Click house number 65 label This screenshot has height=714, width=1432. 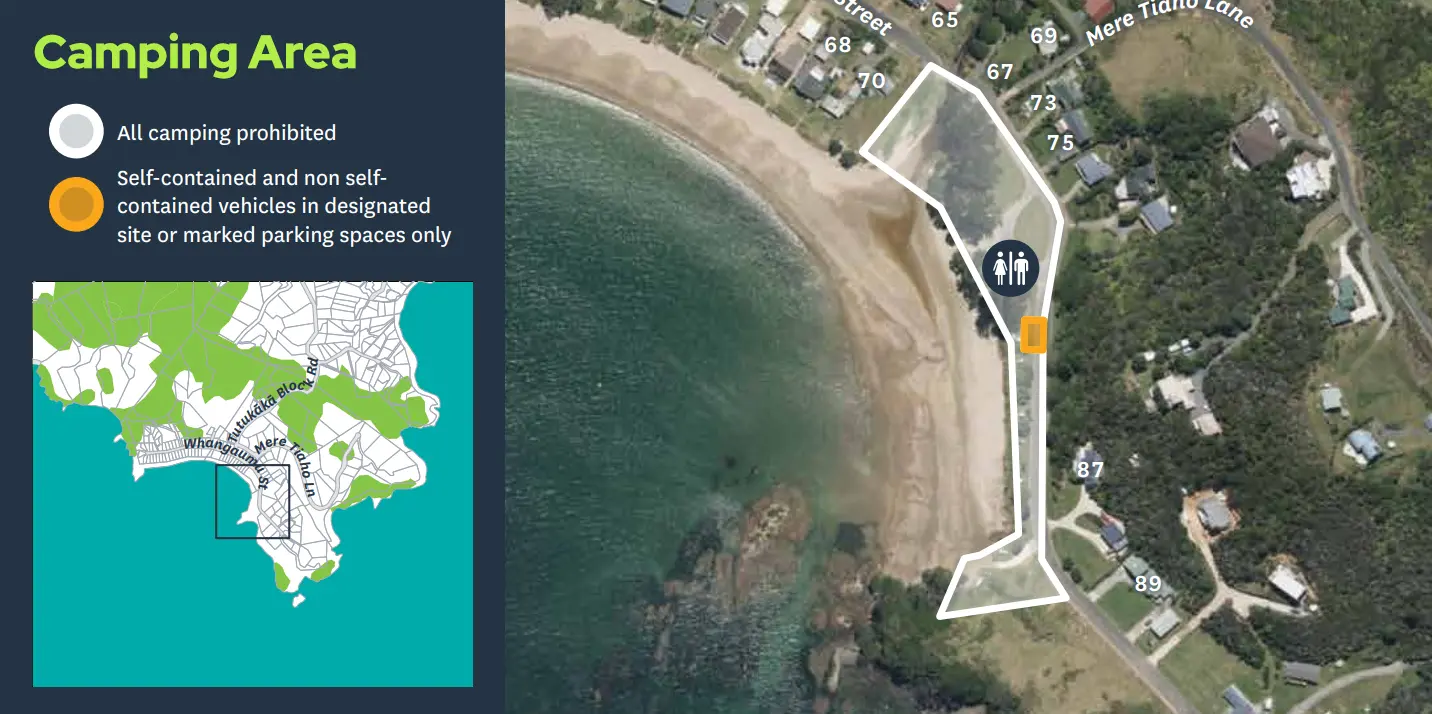pyautogui.click(x=945, y=20)
